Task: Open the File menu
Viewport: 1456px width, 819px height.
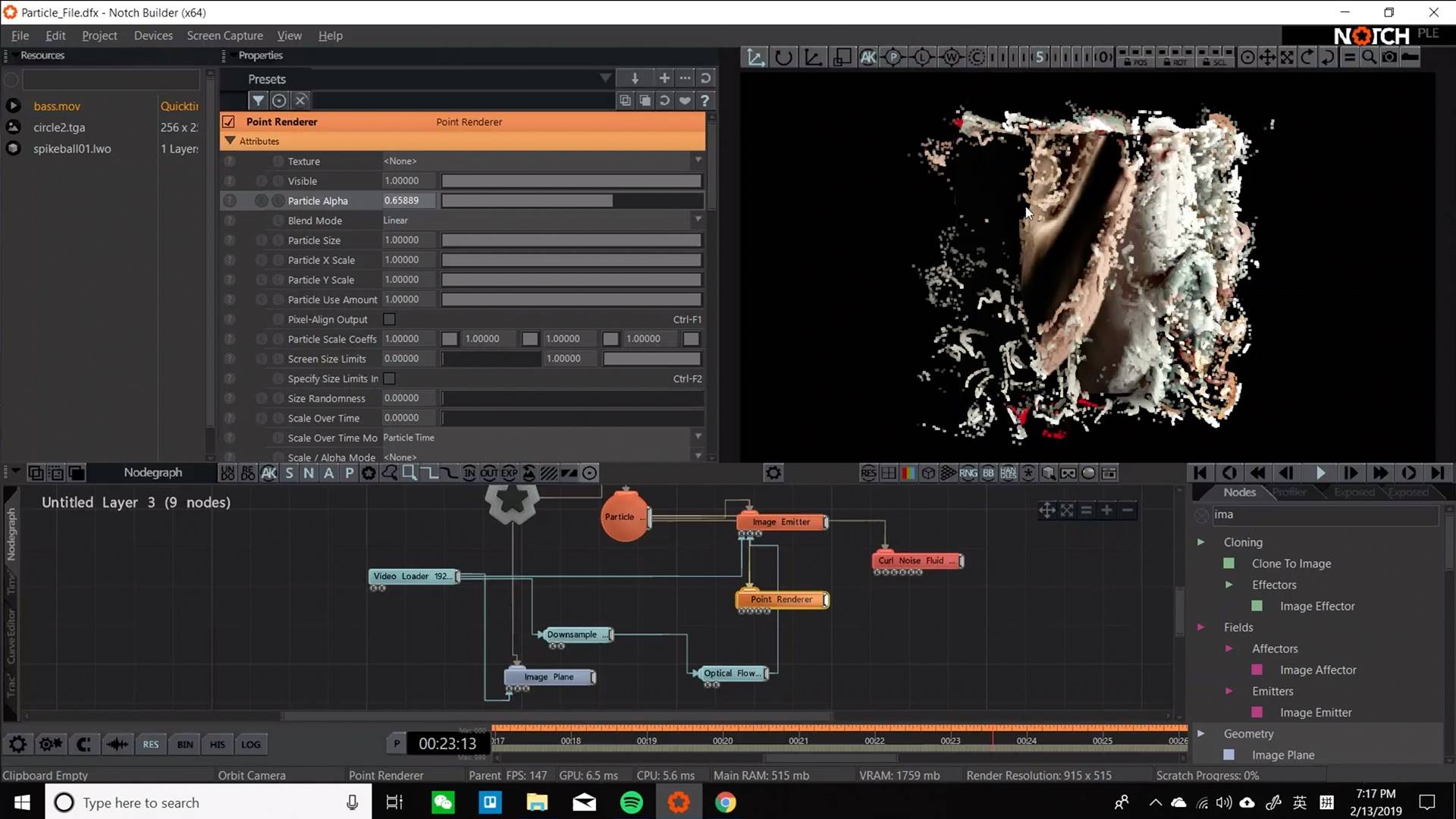Action: (20, 36)
